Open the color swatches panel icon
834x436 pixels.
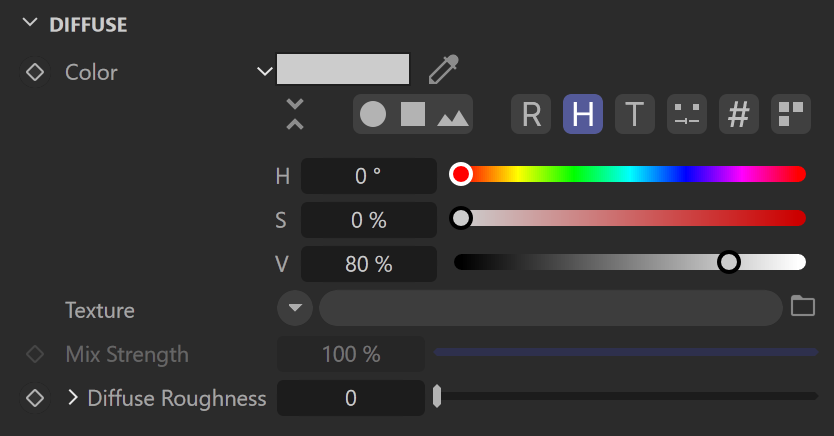pyautogui.click(x=791, y=114)
